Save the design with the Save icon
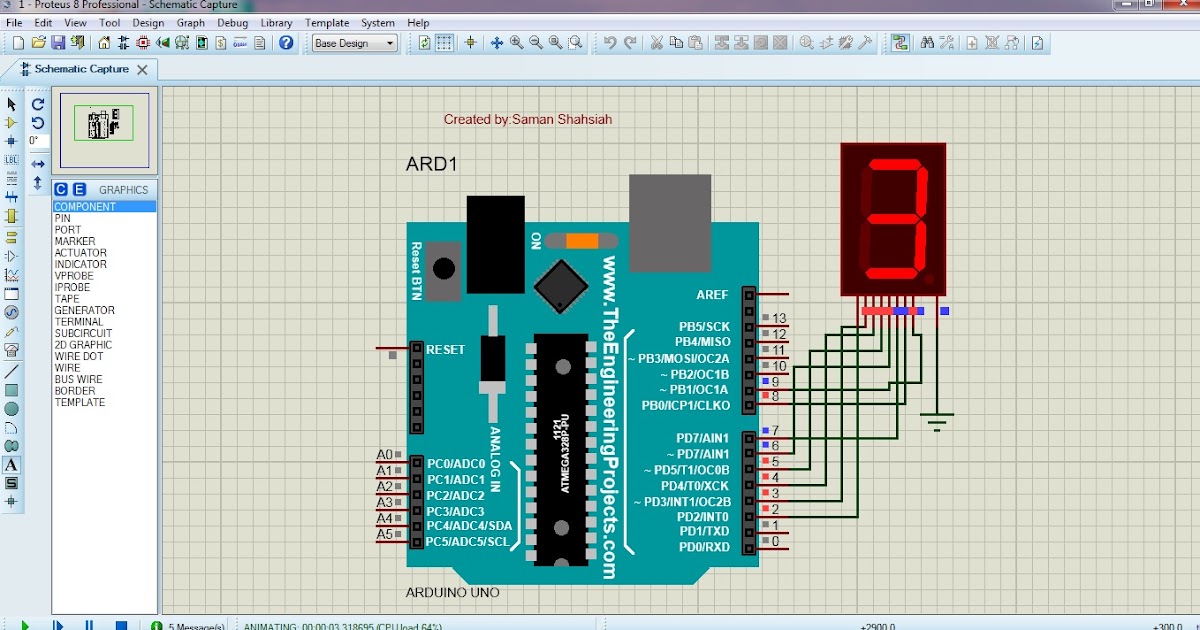 coord(59,43)
